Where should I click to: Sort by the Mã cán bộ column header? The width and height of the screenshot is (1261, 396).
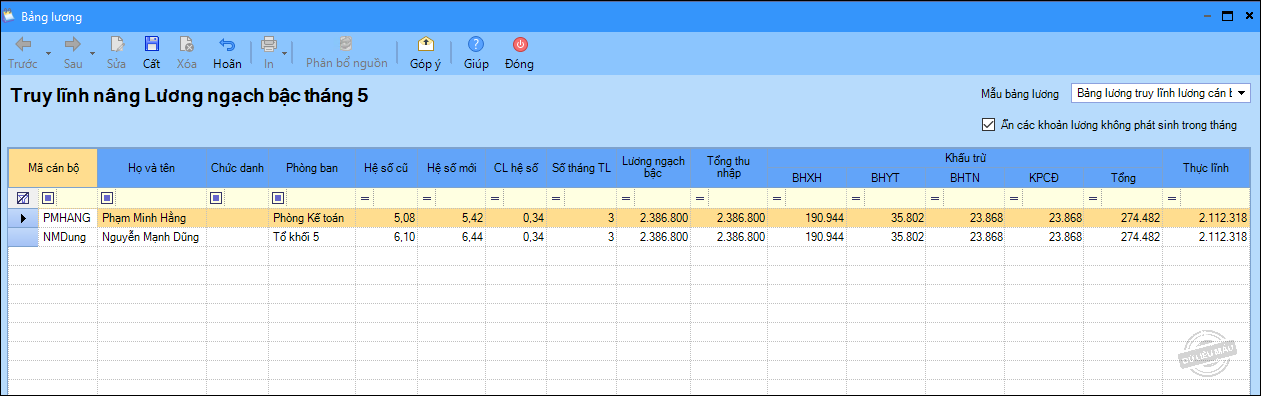coord(53,168)
